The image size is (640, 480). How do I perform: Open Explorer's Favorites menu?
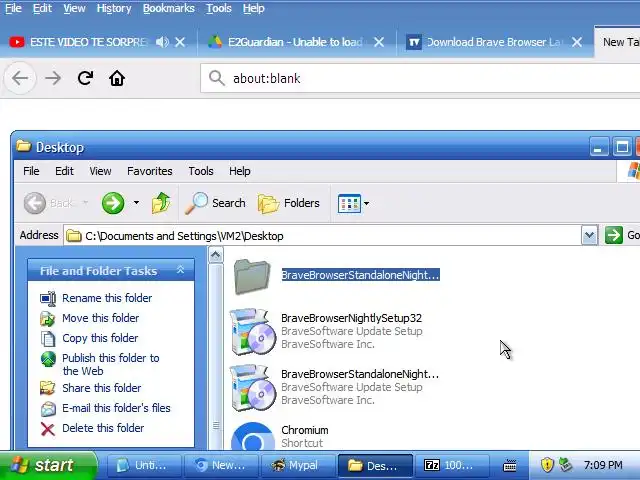coord(150,171)
